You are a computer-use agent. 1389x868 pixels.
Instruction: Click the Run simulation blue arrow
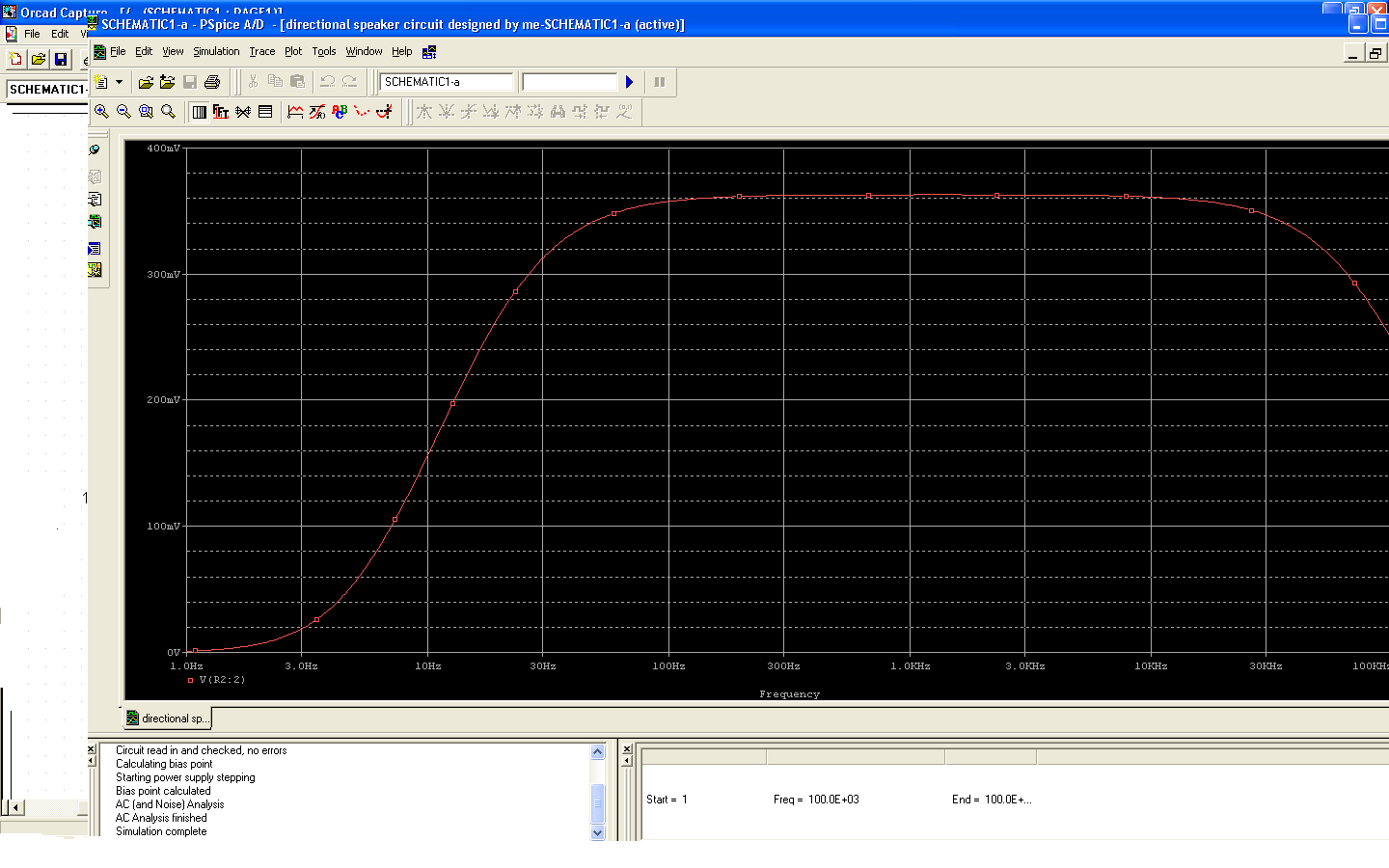coord(630,82)
